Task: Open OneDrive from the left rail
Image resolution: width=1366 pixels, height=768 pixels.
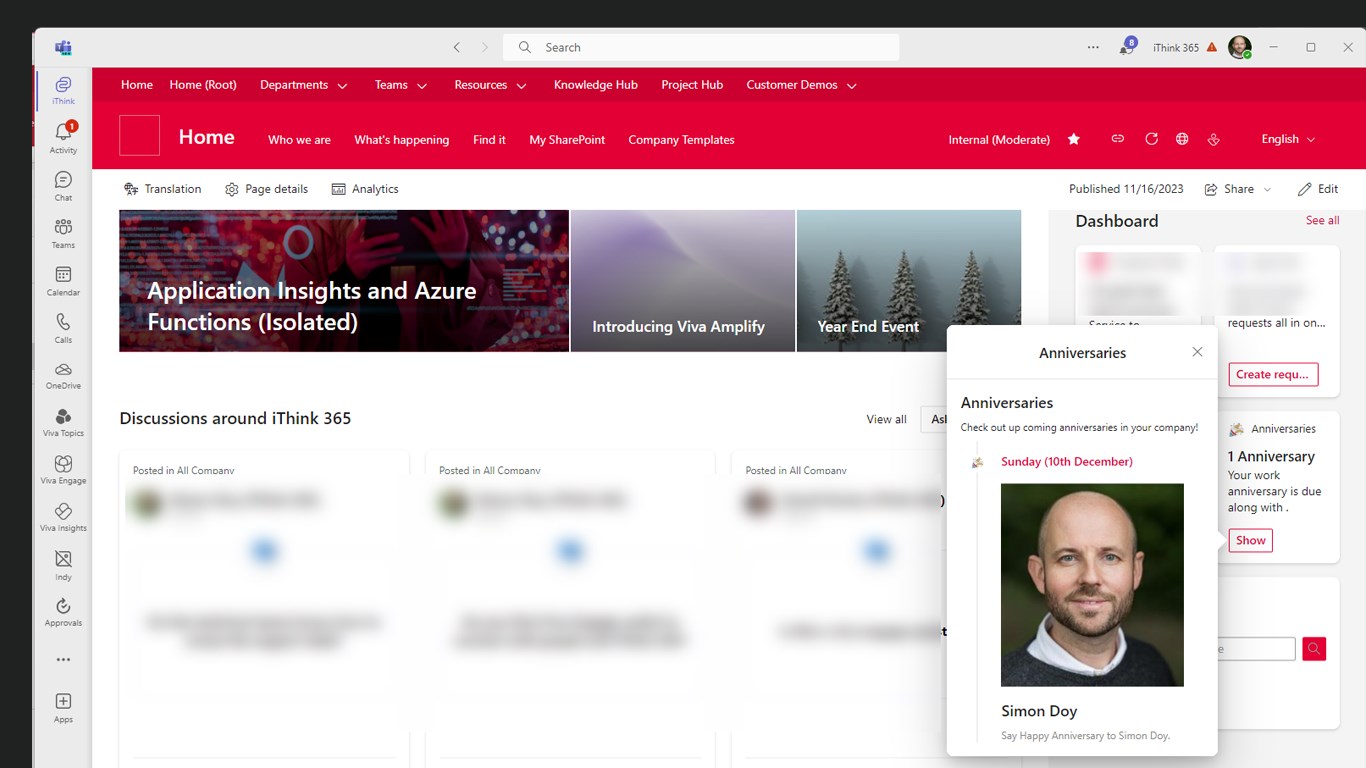Action: coord(63,375)
